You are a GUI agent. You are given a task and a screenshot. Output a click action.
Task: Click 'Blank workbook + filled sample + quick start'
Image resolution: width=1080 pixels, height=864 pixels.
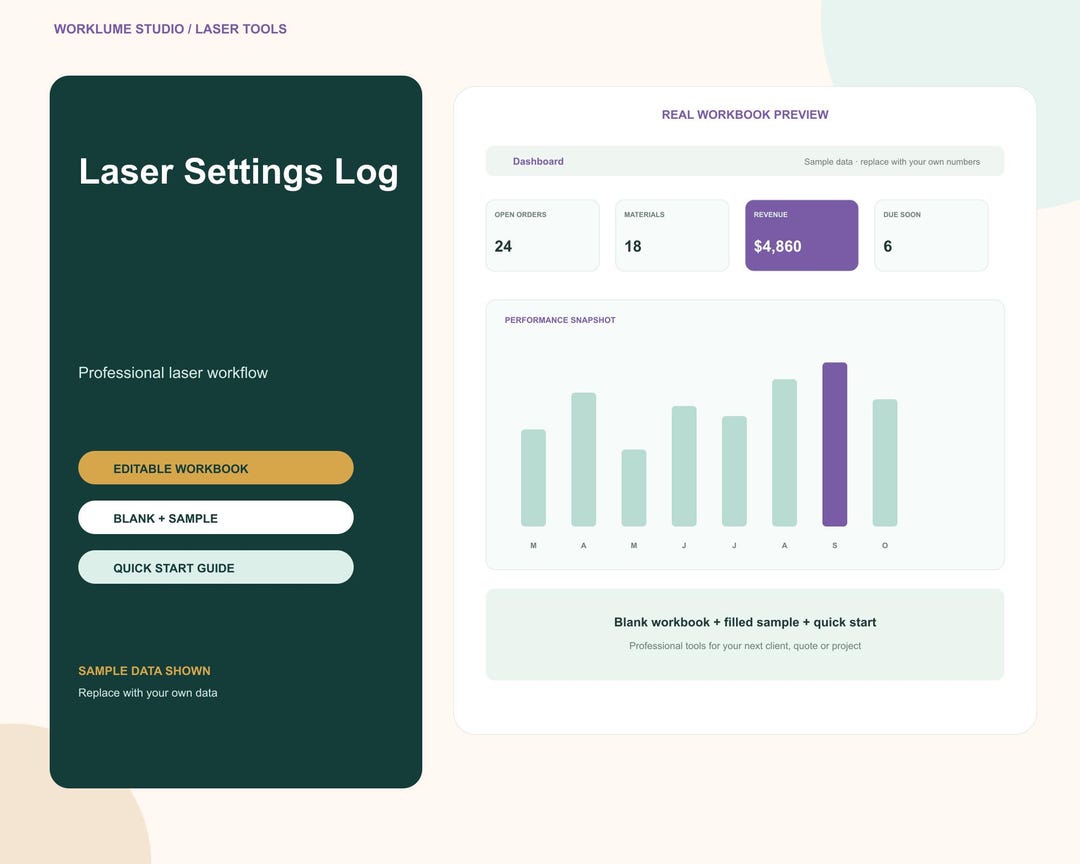745,622
